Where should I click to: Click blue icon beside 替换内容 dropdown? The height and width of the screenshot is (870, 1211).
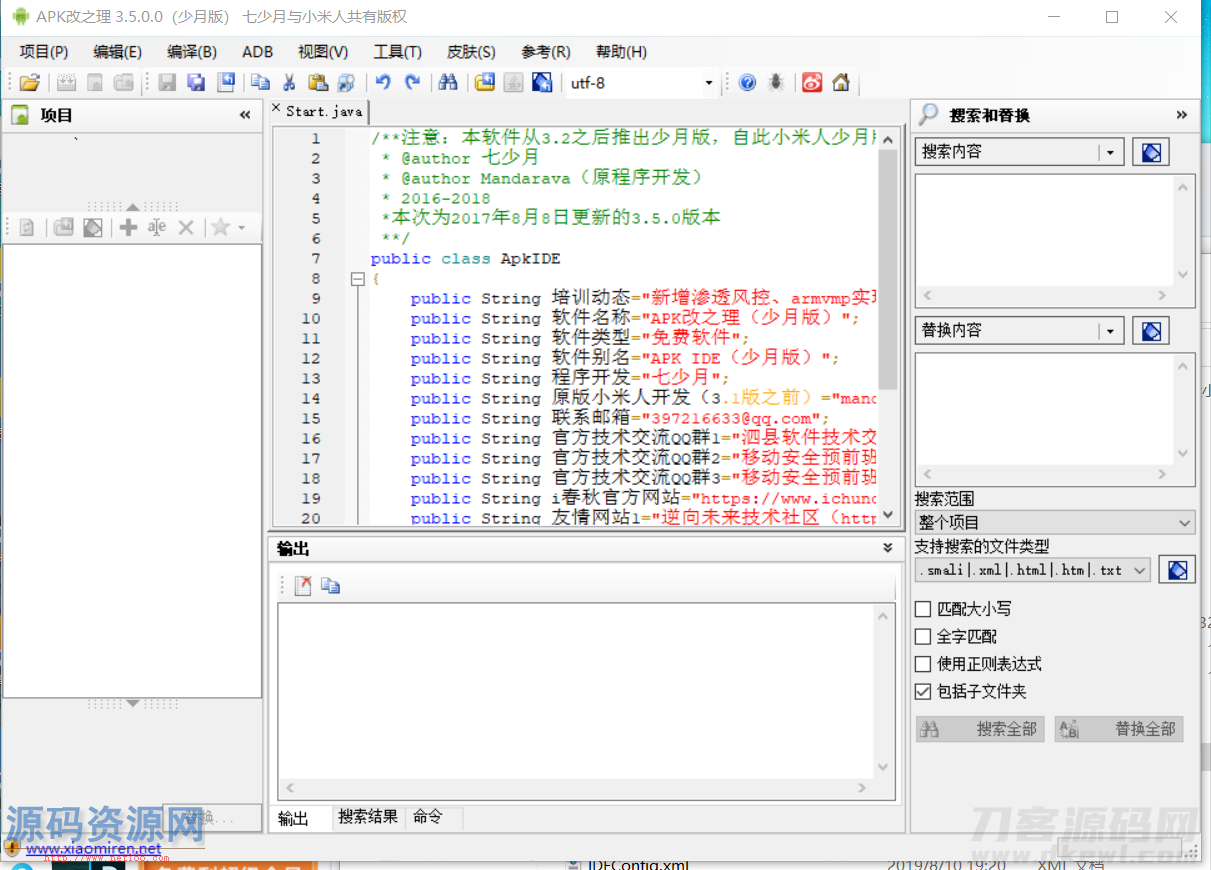pyautogui.click(x=1151, y=331)
